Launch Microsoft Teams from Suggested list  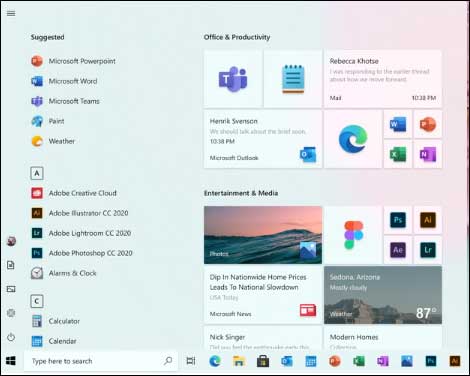pos(65,101)
